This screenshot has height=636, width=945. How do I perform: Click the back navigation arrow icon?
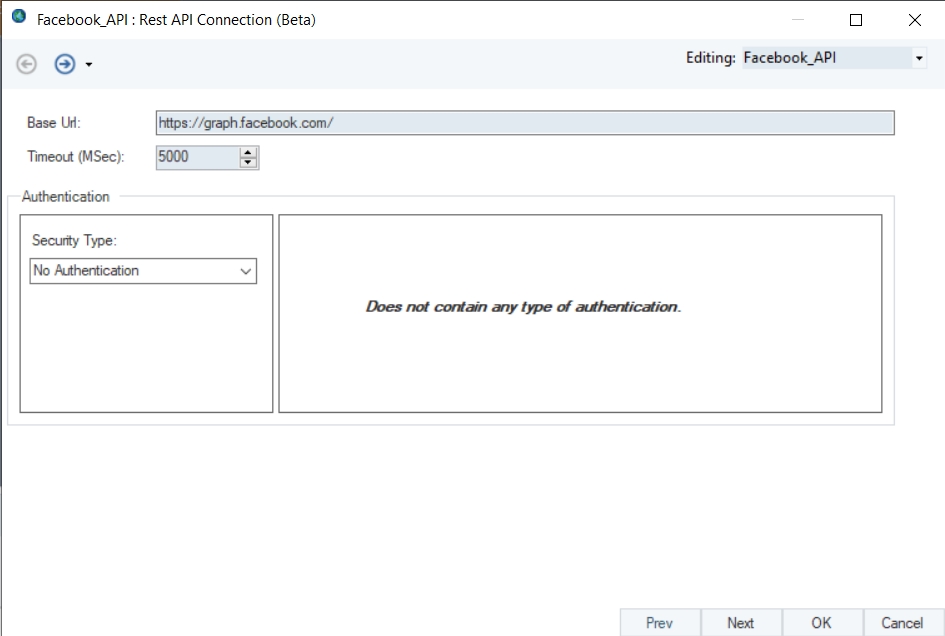(x=27, y=64)
